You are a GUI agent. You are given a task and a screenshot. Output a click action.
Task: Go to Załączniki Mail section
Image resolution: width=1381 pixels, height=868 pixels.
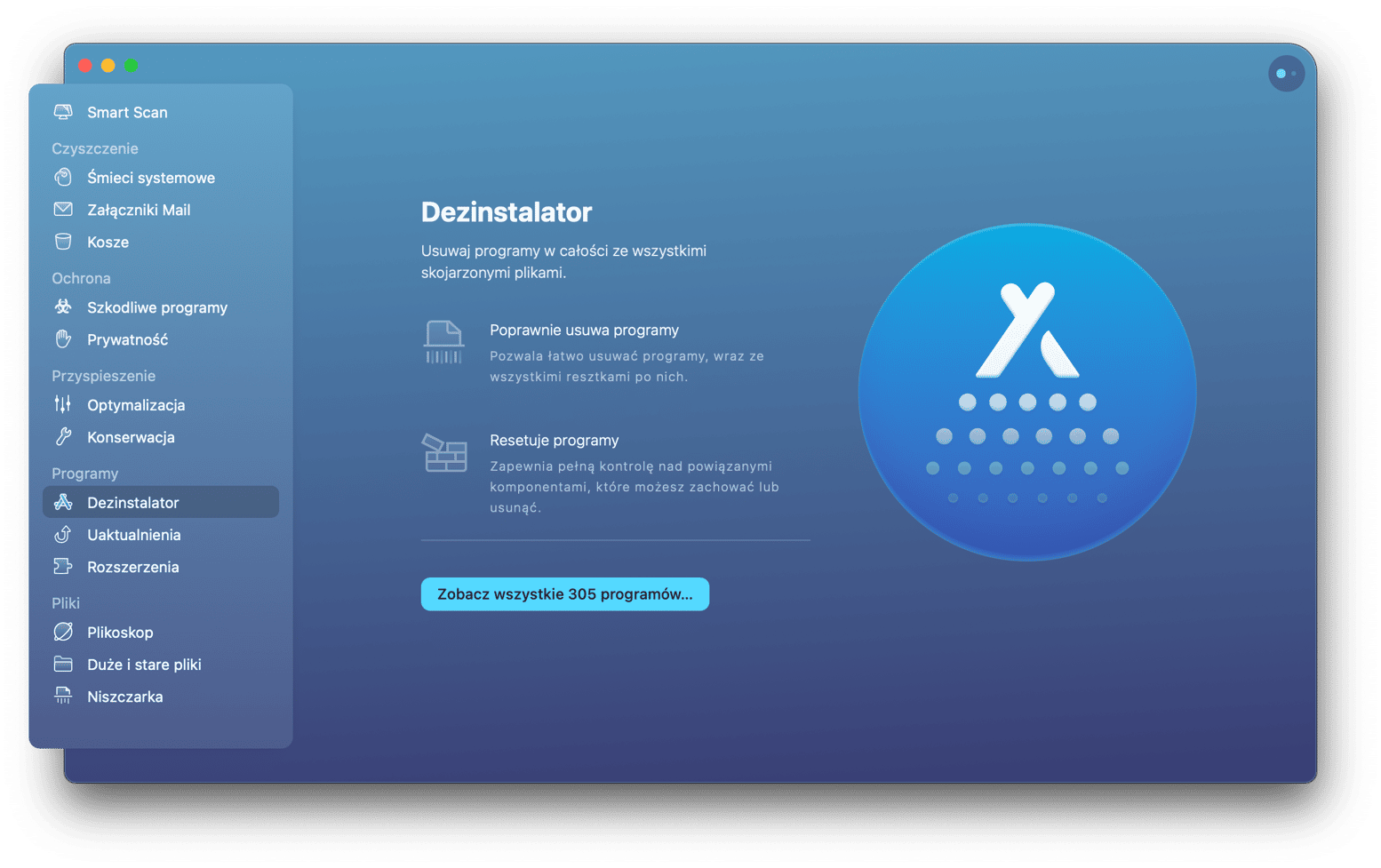(161, 210)
